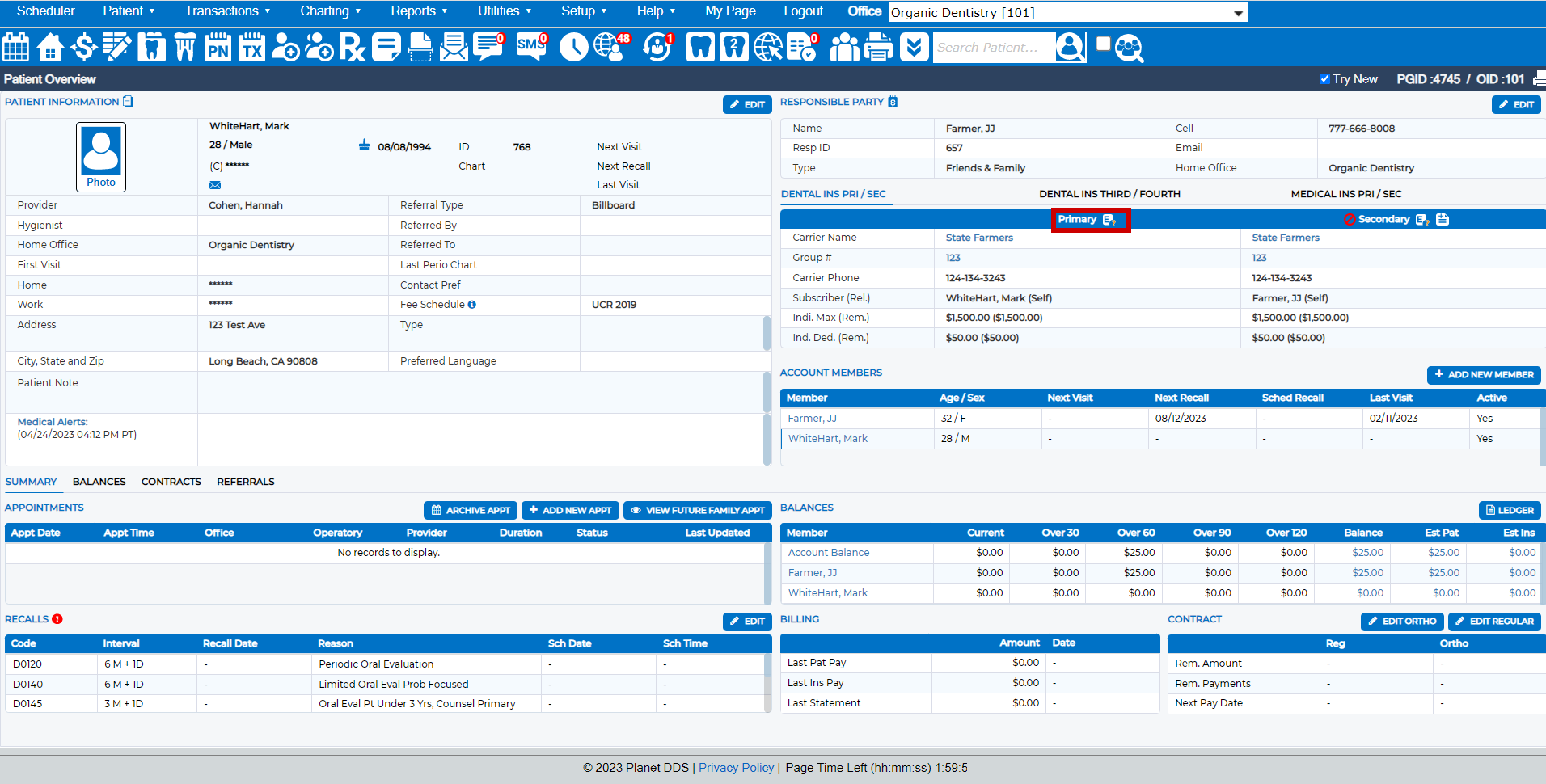Open the Scheduler menu item

coord(45,11)
